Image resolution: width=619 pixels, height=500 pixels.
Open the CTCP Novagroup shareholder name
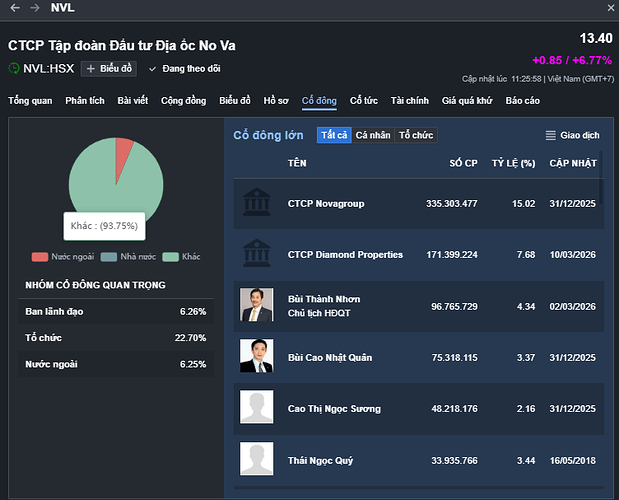pyautogui.click(x=326, y=204)
